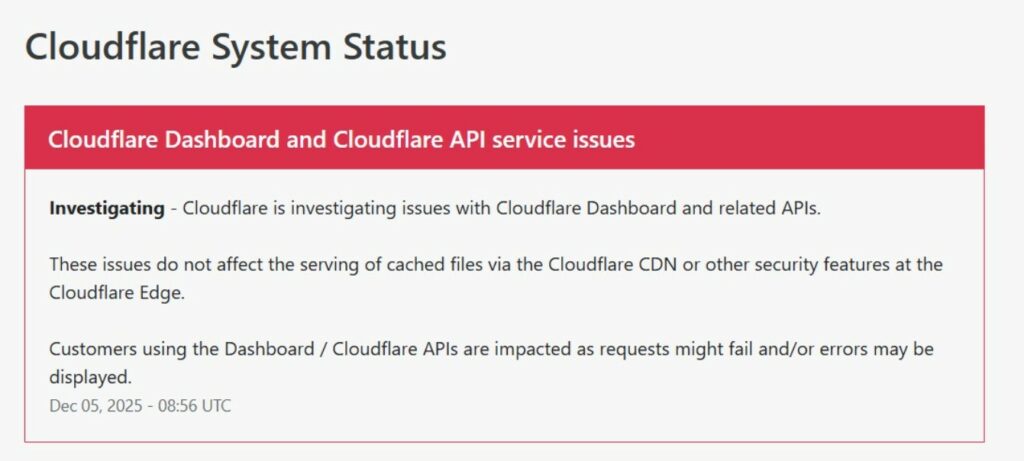
Task: Click the bold Investigating status label
Action: 107,209
